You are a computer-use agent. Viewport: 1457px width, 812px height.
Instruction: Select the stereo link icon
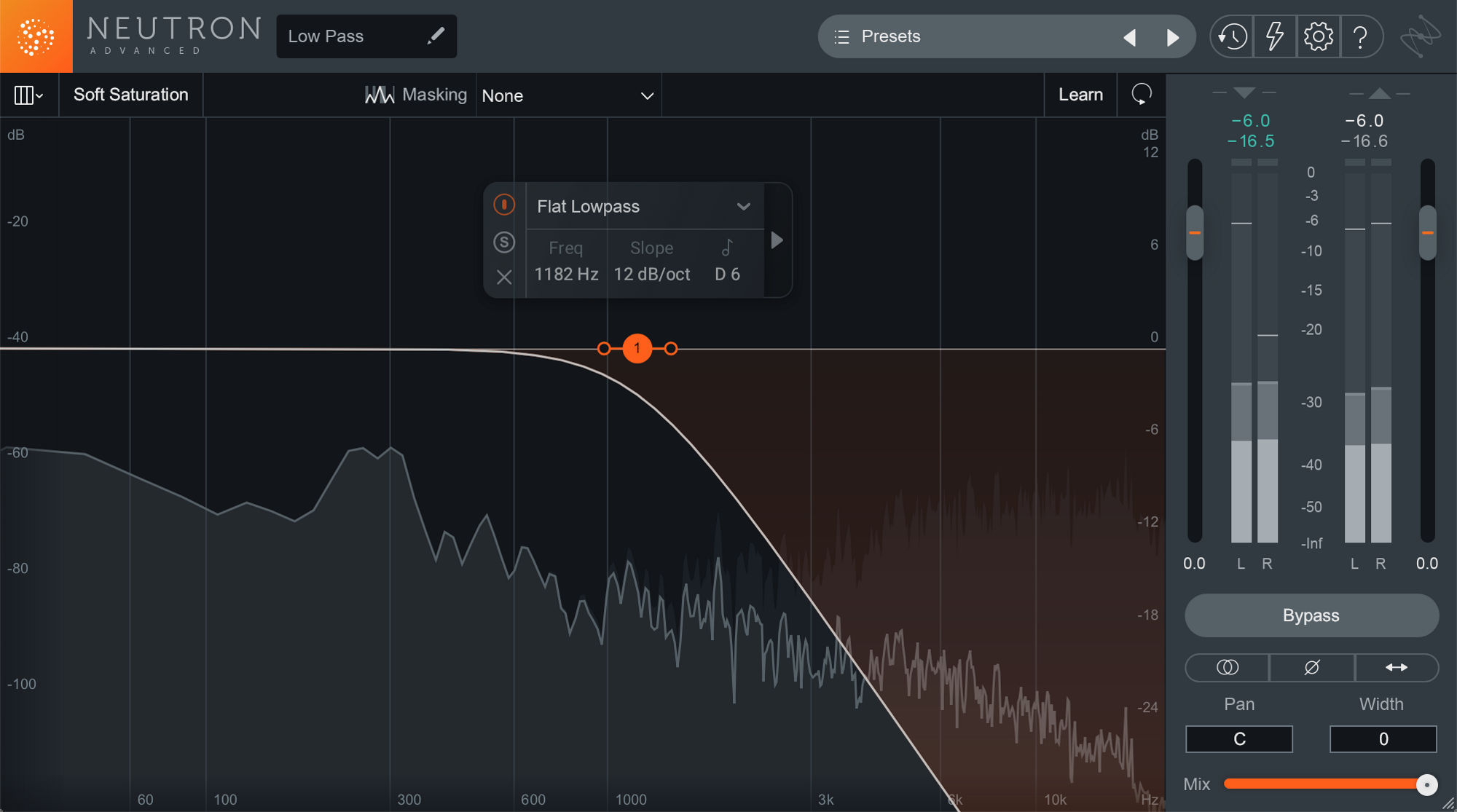click(x=1226, y=668)
